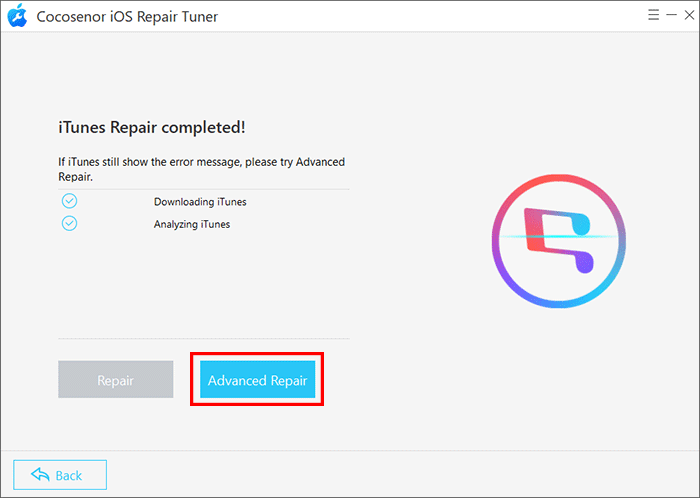Click the Advanced Repair button
Image resolution: width=700 pixels, height=498 pixels.
pos(257,379)
